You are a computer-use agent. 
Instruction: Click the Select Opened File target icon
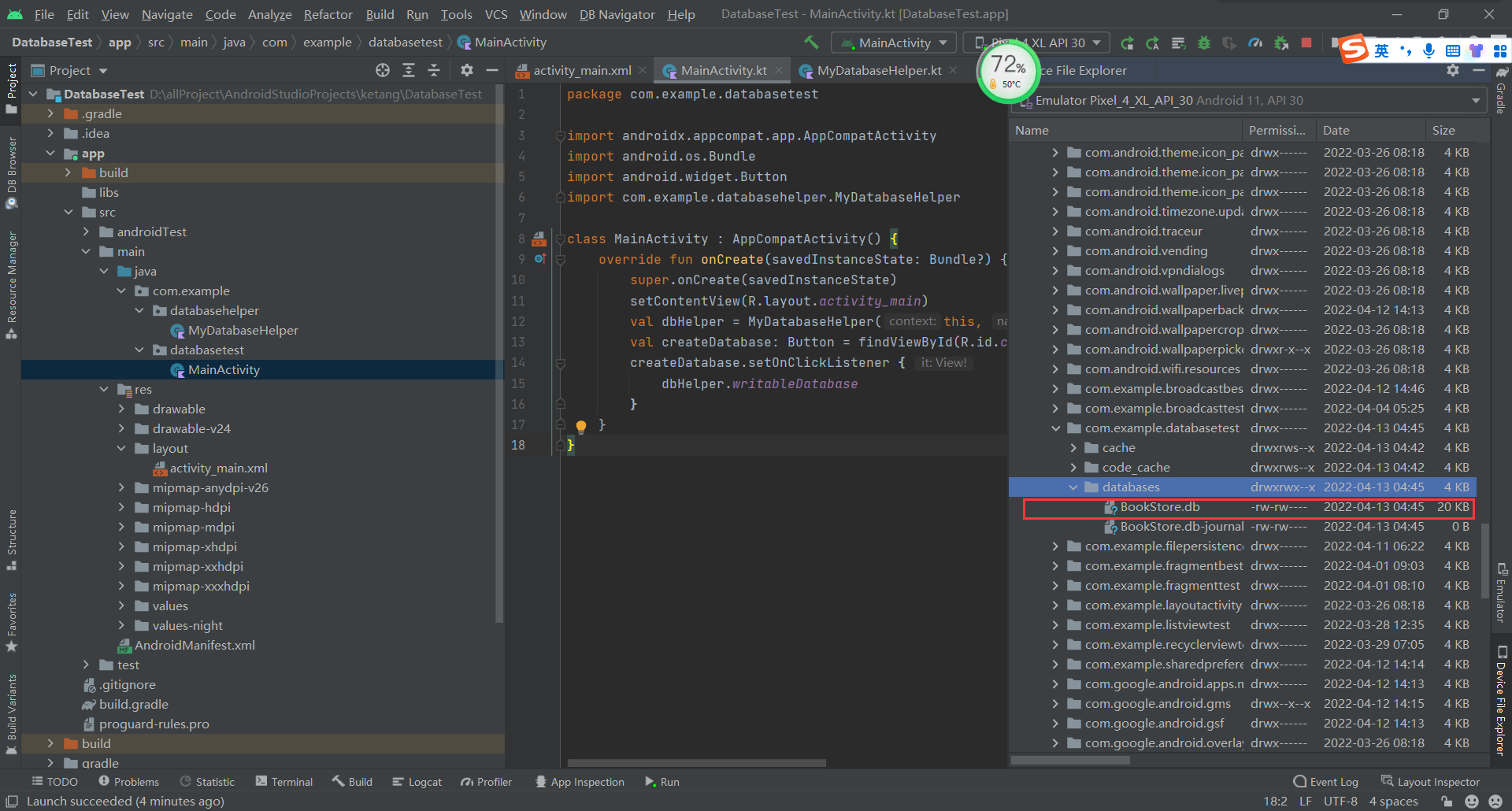click(383, 70)
